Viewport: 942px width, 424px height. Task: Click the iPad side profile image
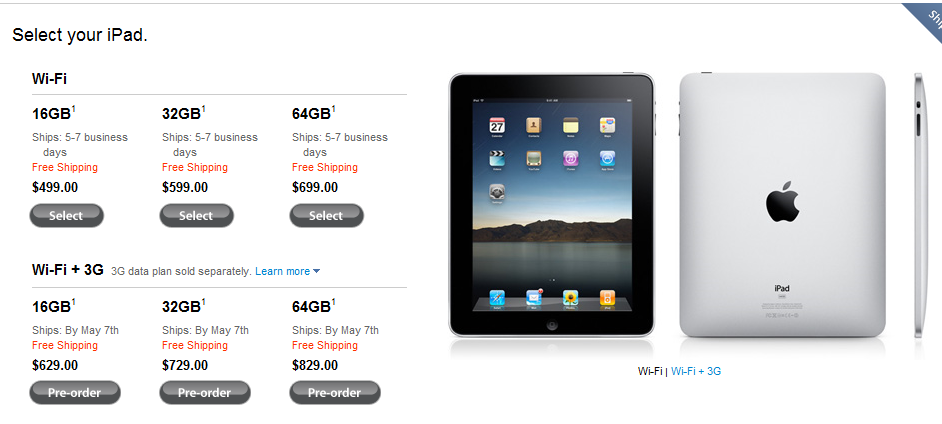tap(918, 205)
